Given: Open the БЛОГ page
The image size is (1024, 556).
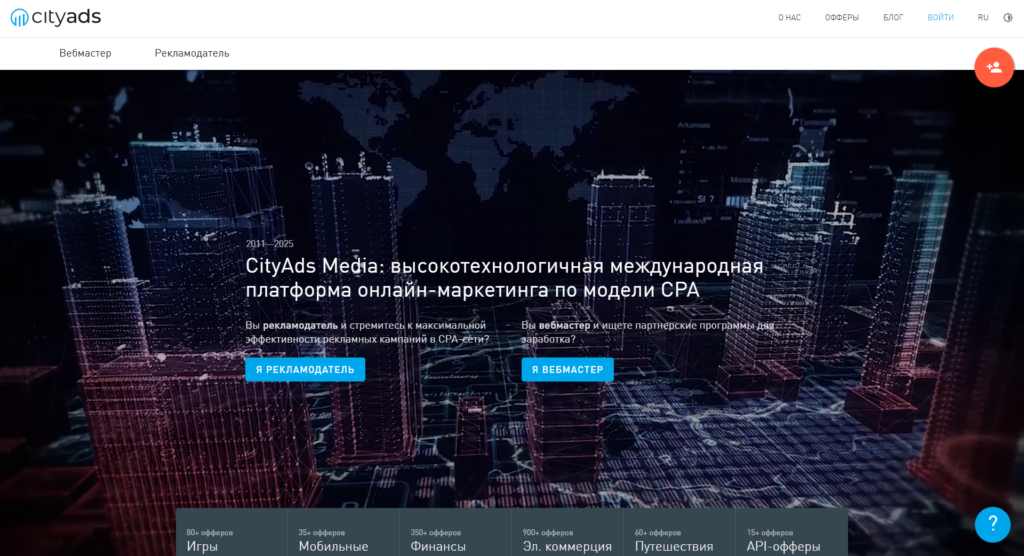Looking at the screenshot, I should [893, 18].
